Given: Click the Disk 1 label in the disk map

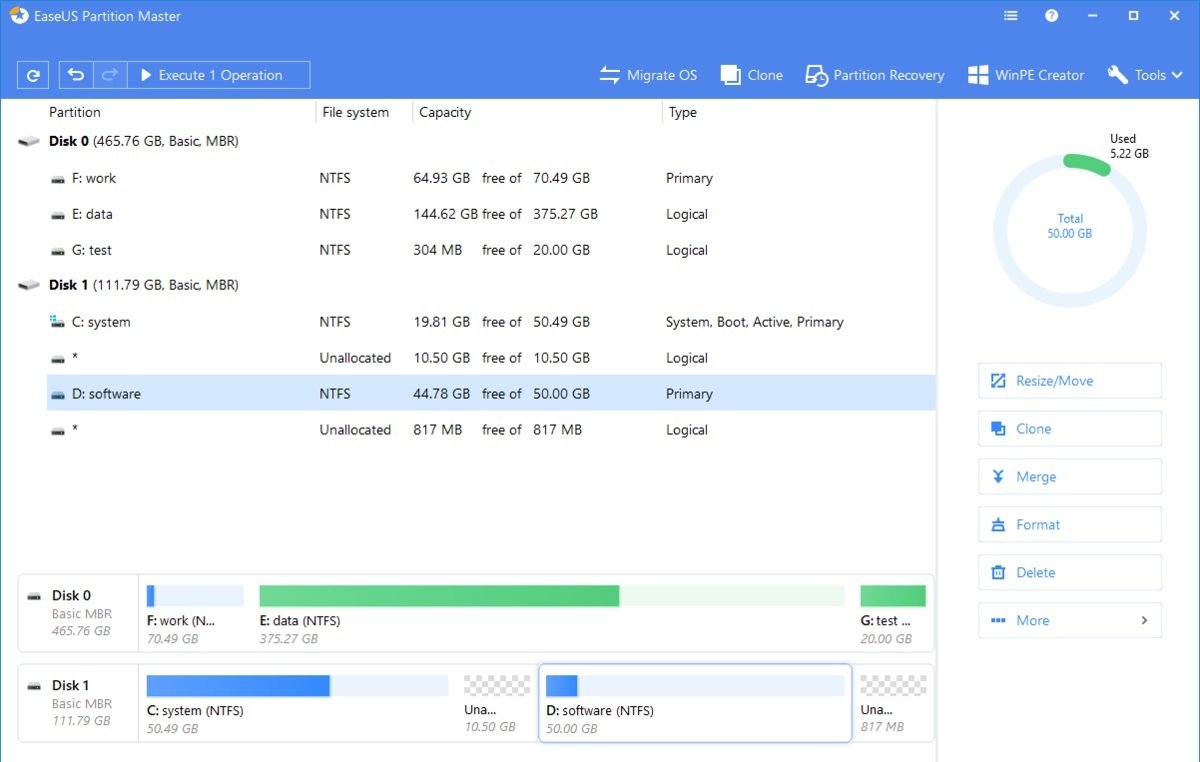Looking at the screenshot, I should tap(71, 685).
